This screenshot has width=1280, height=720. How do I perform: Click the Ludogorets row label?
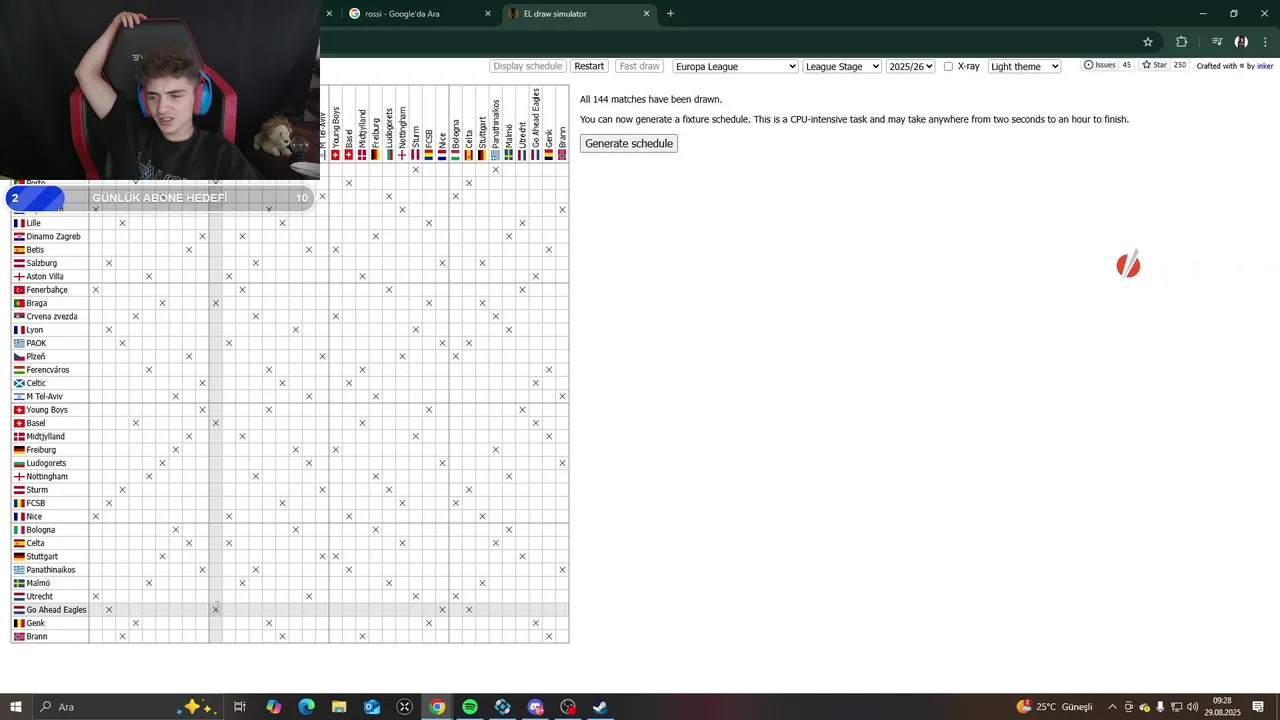coord(46,464)
